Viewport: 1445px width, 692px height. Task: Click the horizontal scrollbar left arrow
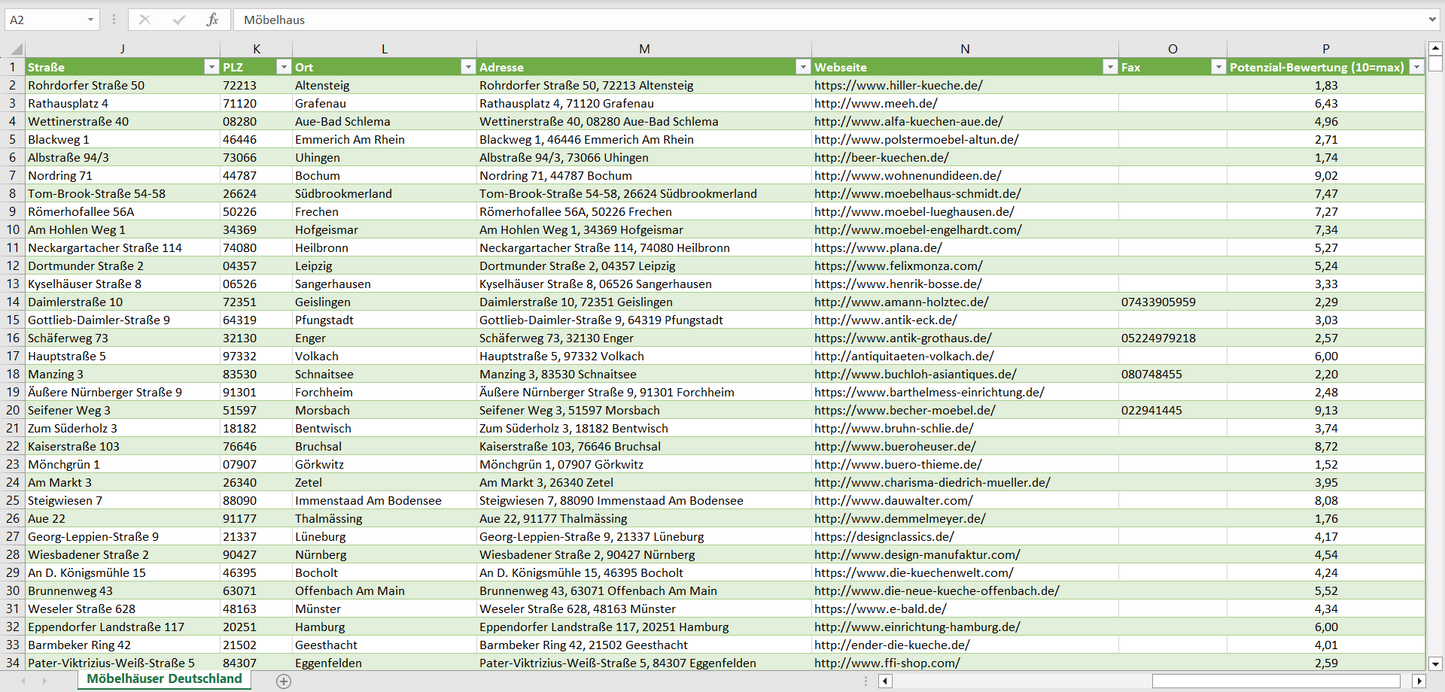tap(885, 681)
